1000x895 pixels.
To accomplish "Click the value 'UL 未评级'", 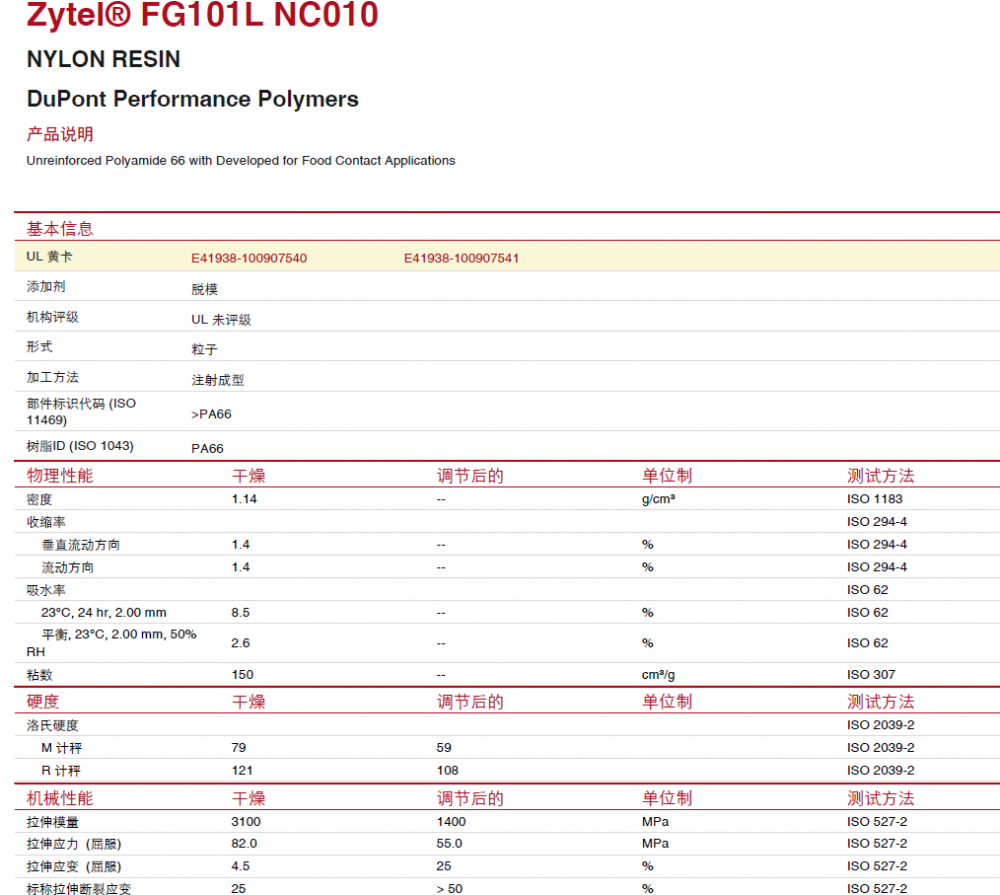I will [x=221, y=320].
